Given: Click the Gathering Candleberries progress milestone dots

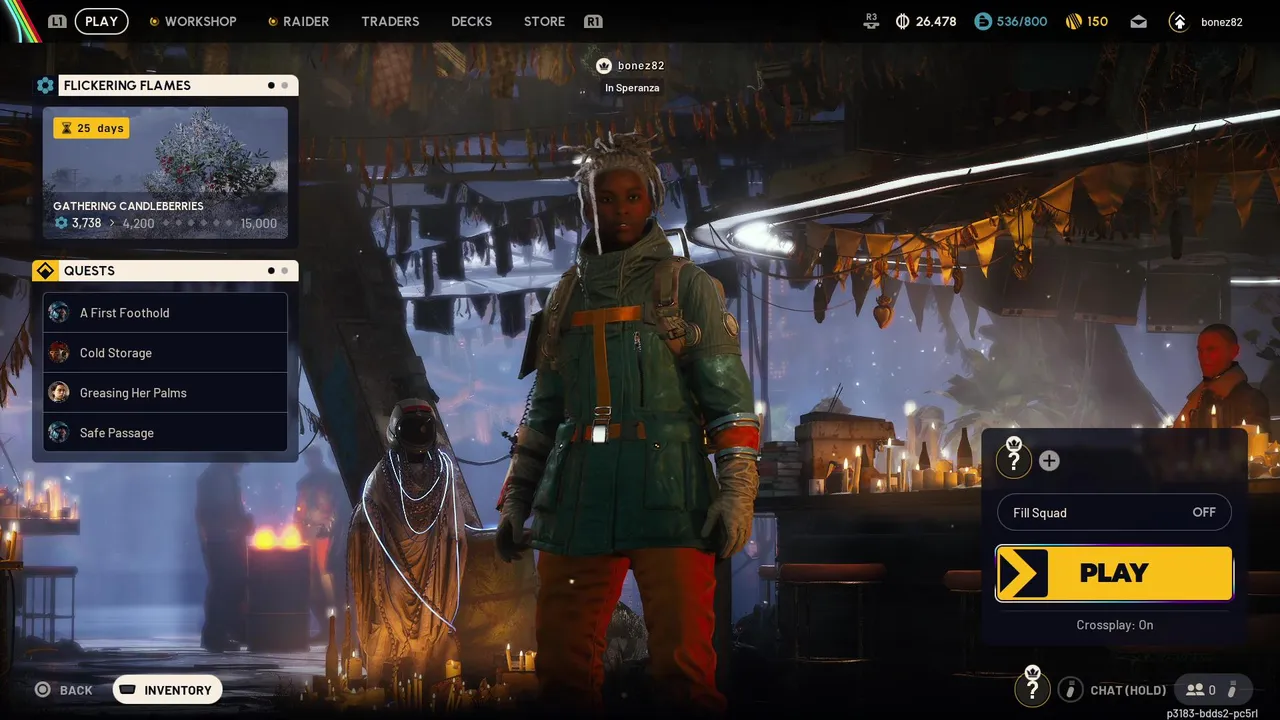Looking at the screenshot, I should point(197,223).
